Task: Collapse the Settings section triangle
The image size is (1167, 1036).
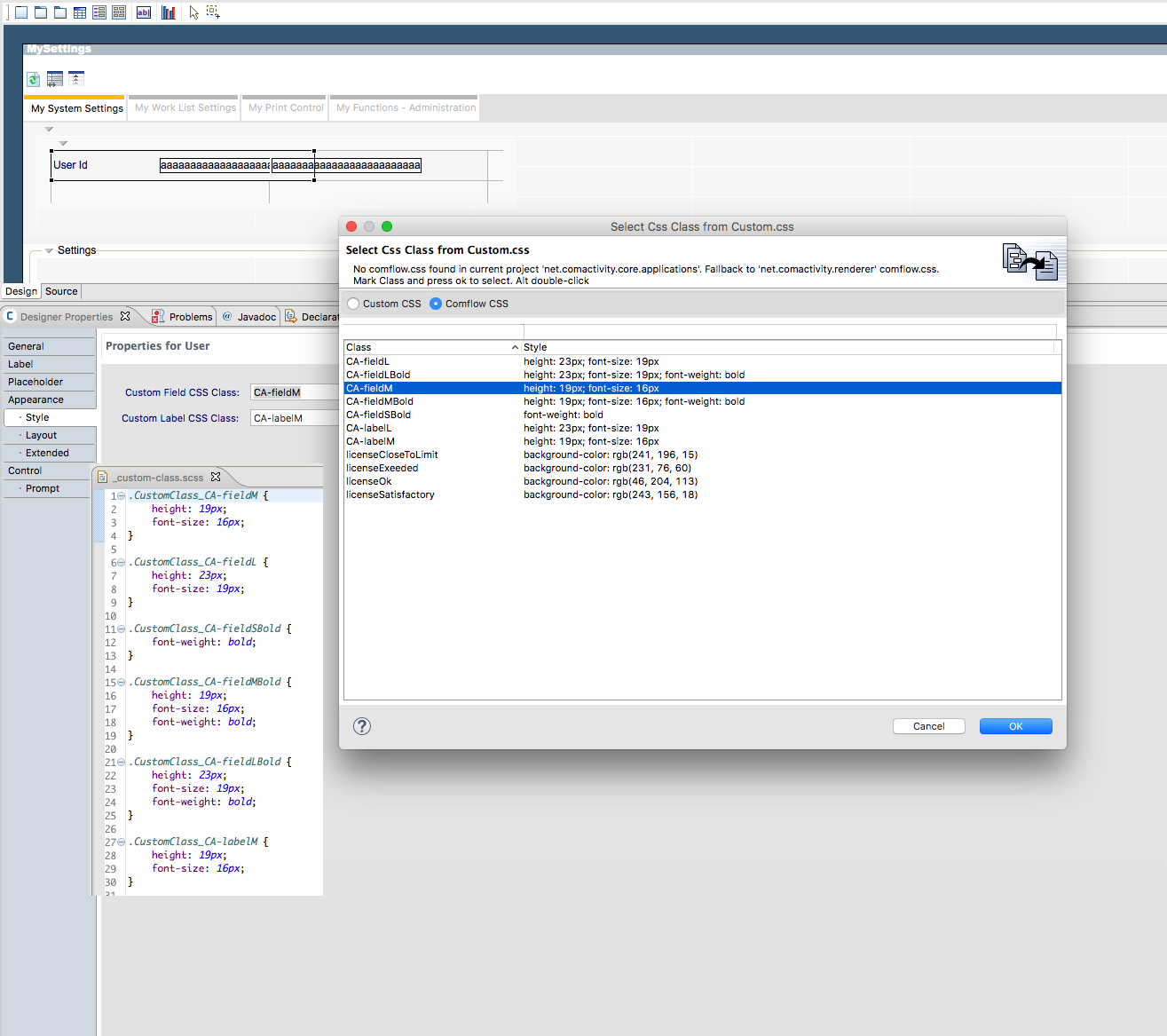Action: click(x=49, y=250)
